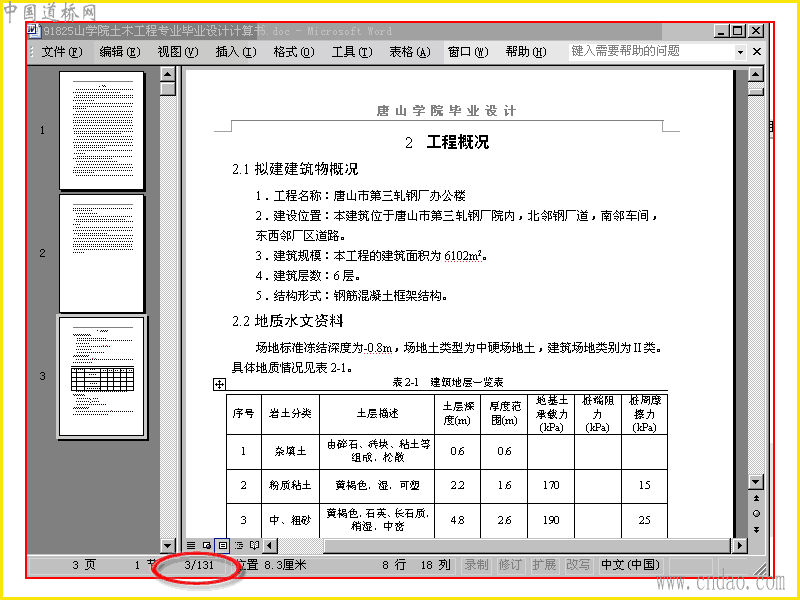
Task: Open Reading Layout view icon
Action: pyautogui.click(x=254, y=545)
